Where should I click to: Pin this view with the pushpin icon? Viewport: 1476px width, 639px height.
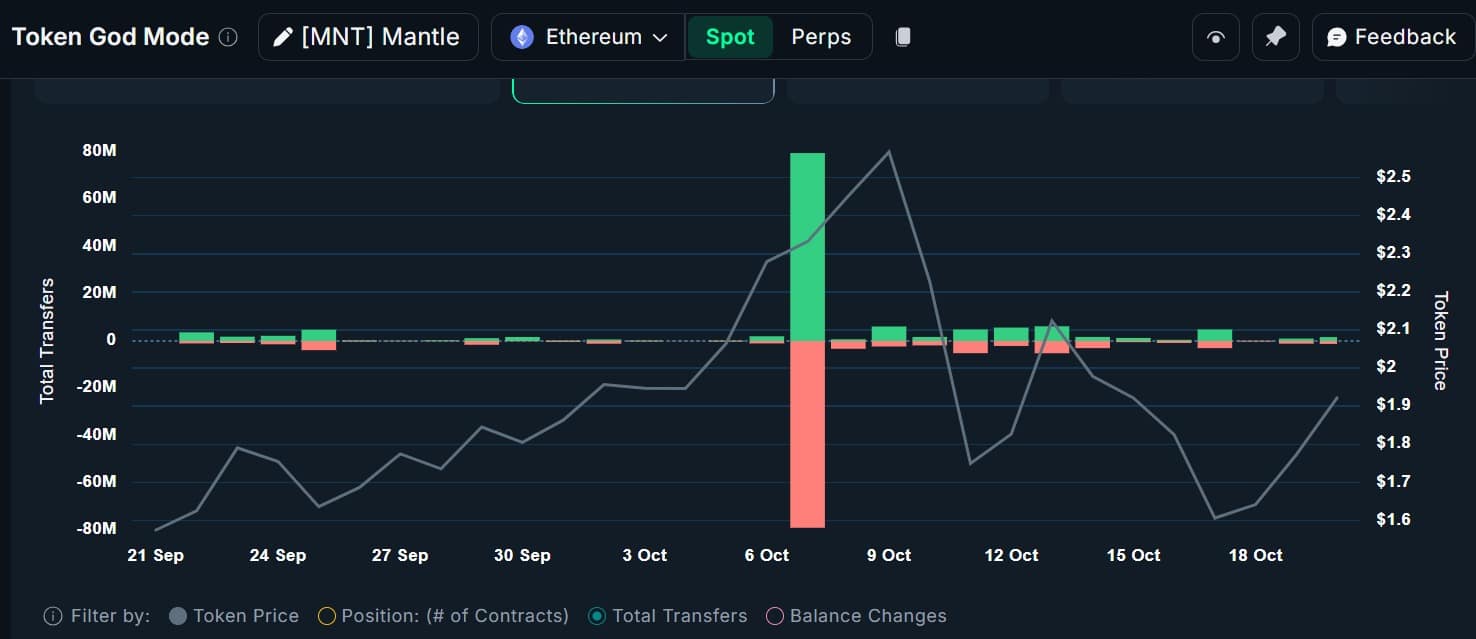pyautogui.click(x=1275, y=37)
